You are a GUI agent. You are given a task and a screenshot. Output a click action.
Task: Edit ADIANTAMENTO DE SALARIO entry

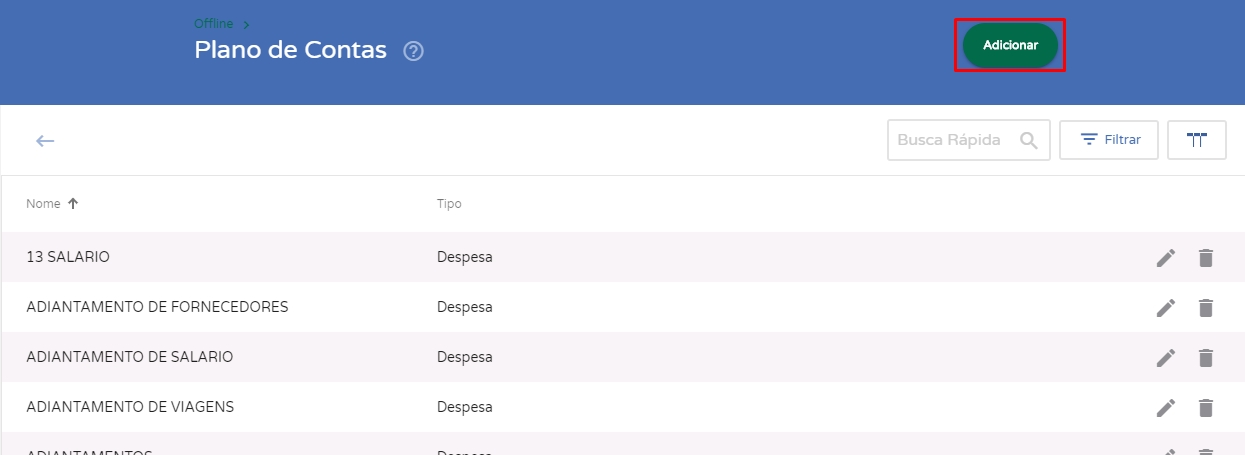click(1165, 357)
